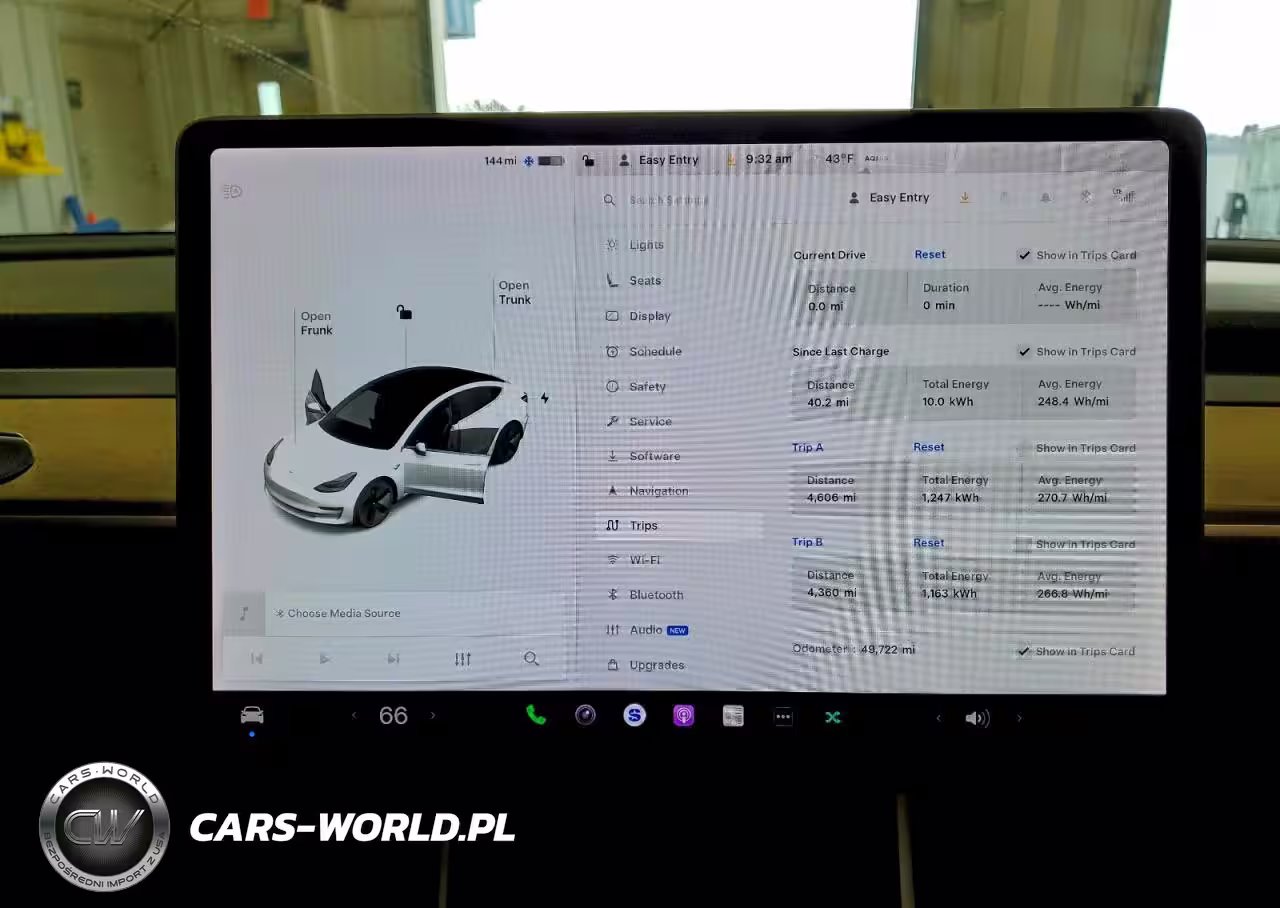This screenshot has width=1280, height=908.
Task: Open the camera app in bottom bar
Action: tap(585, 715)
